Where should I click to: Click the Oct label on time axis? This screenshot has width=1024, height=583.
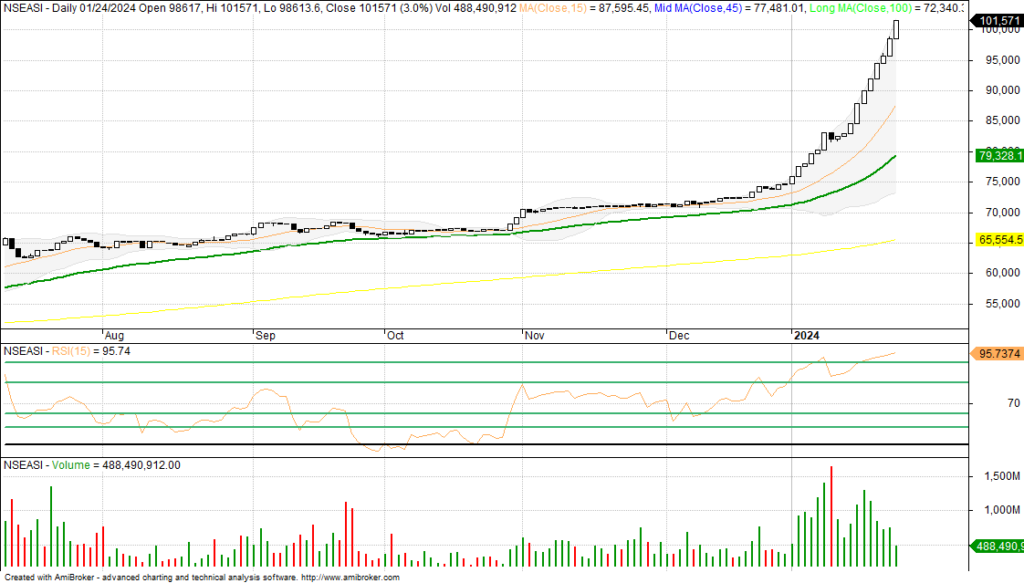tap(395, 337)
